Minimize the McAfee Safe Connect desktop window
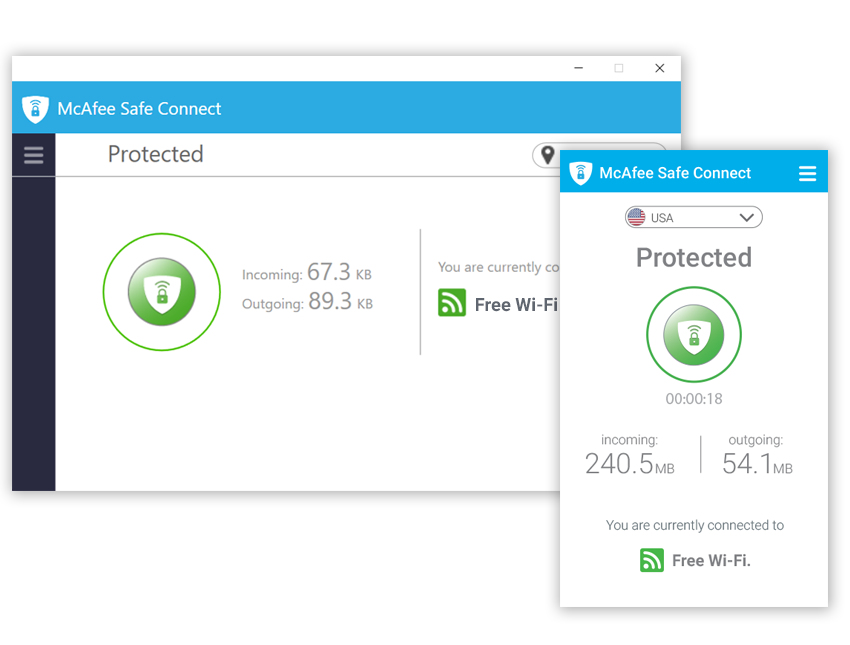Image resolution: width=850 pixels, height=645 pixels. [579, 68]
